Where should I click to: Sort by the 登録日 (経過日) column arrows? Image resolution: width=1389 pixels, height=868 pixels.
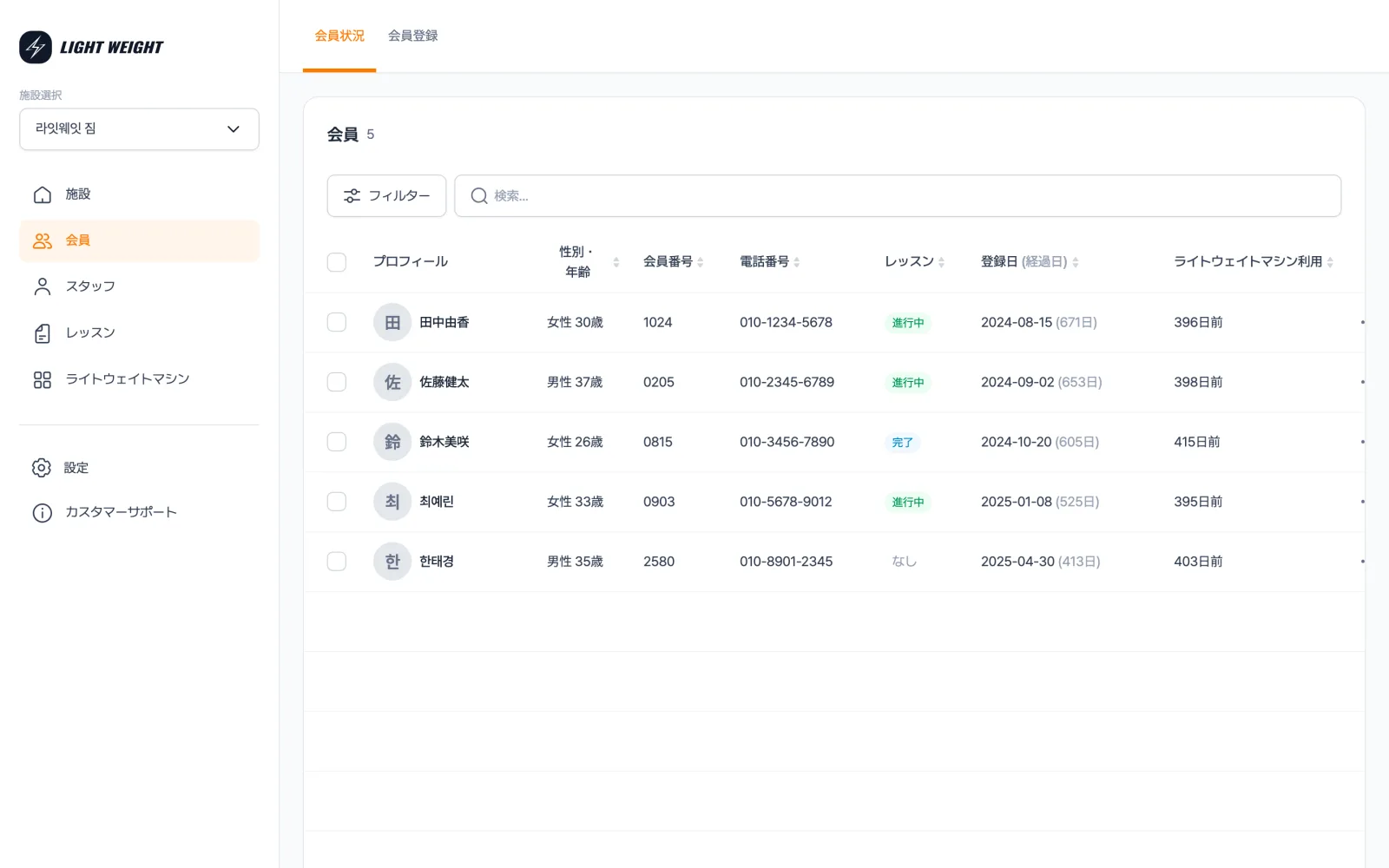[1076, 262]
